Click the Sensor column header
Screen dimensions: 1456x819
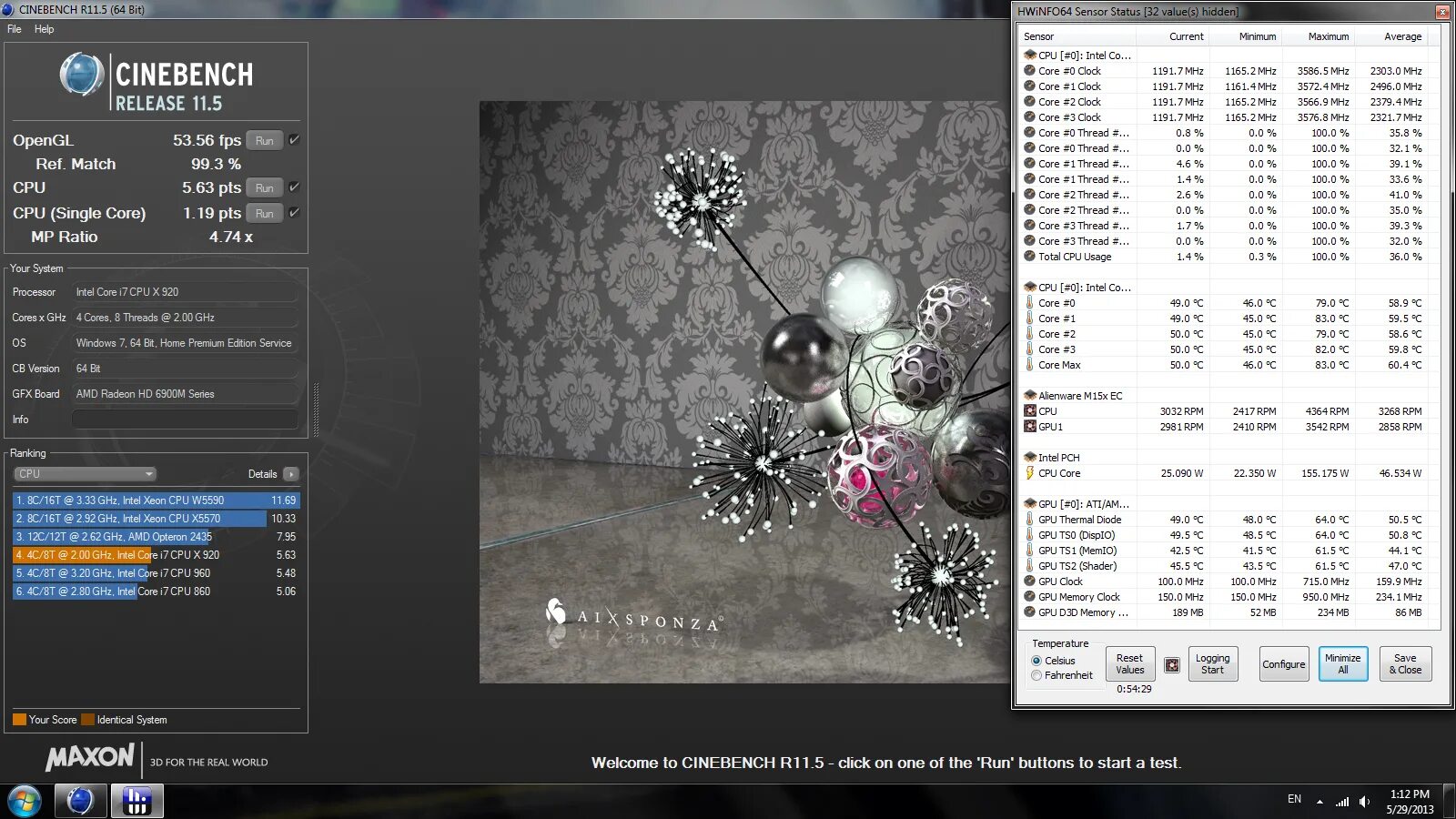tap(1077, 36)
